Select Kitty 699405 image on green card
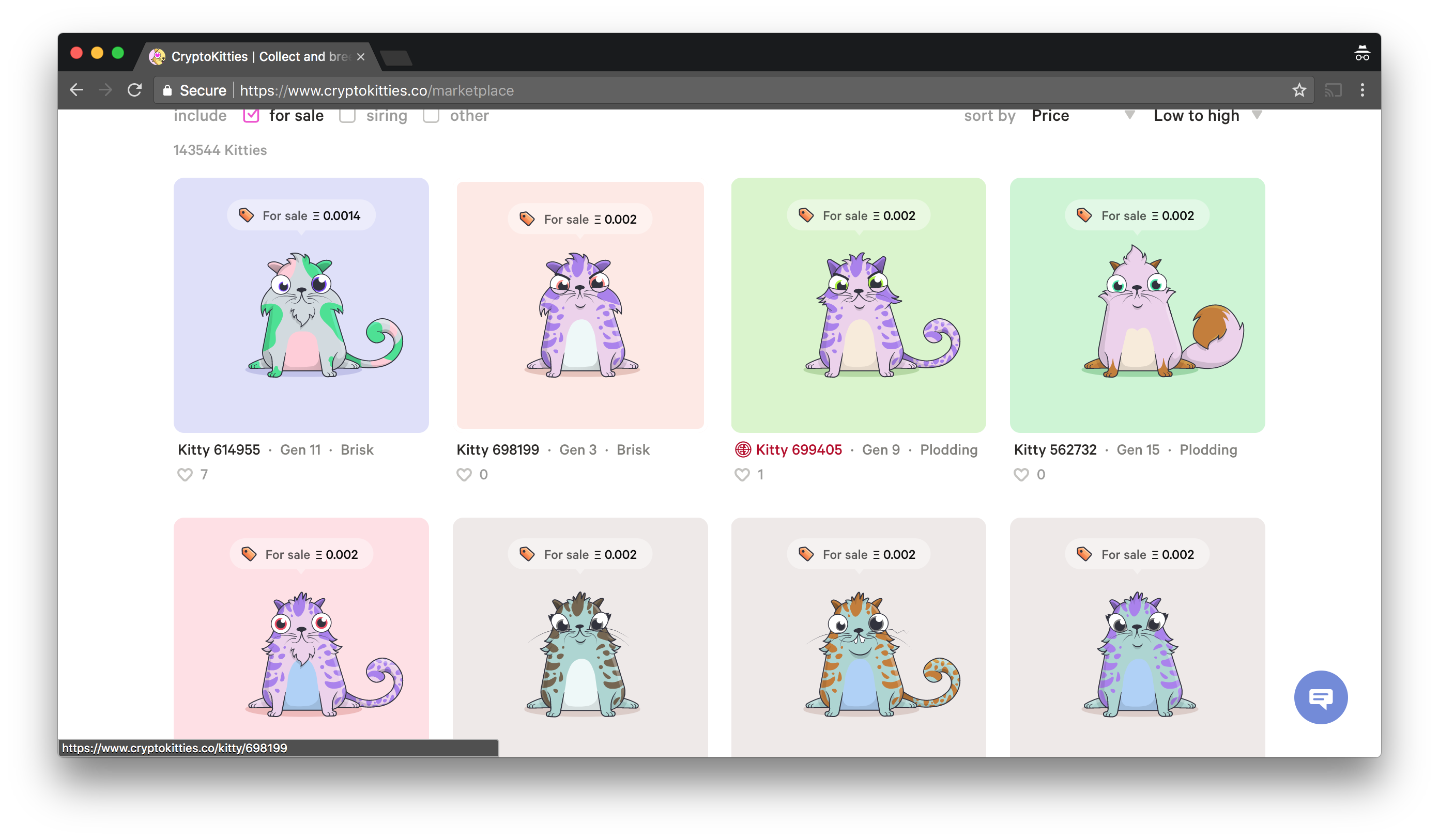This screenshot has height=840, width=1439. pos(882,315)
